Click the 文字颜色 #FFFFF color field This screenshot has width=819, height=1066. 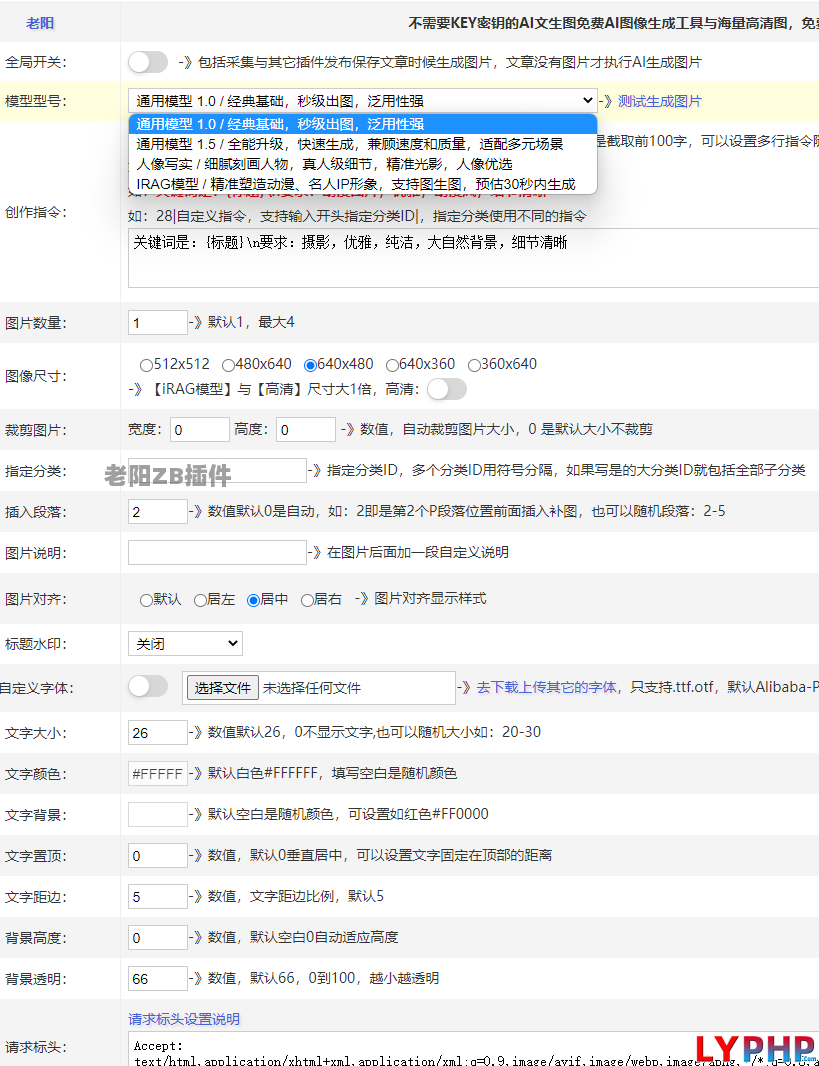coord(158,774)
